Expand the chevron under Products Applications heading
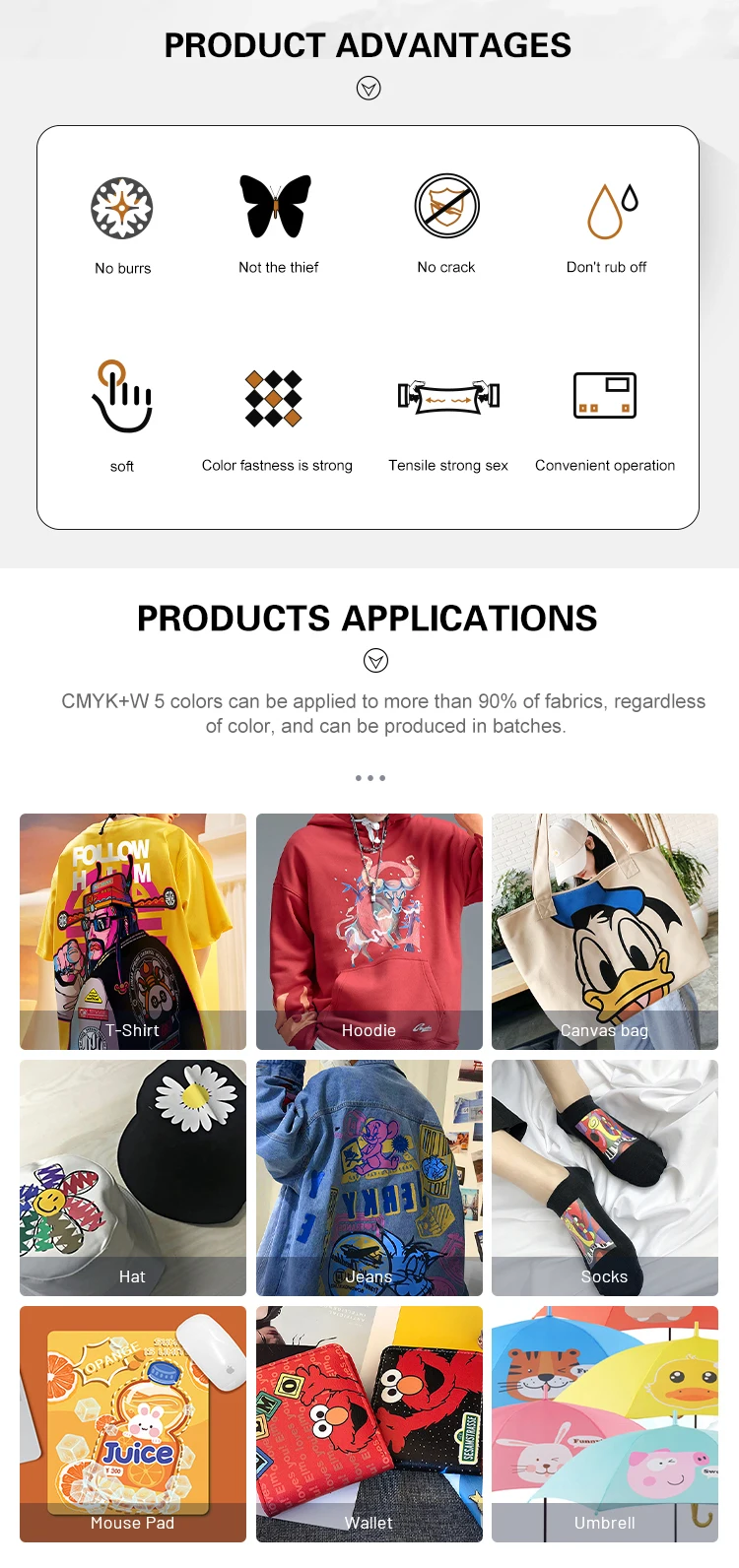This screenshot has width=739, height=1568. pyautogui.click(x=375, y=660)
